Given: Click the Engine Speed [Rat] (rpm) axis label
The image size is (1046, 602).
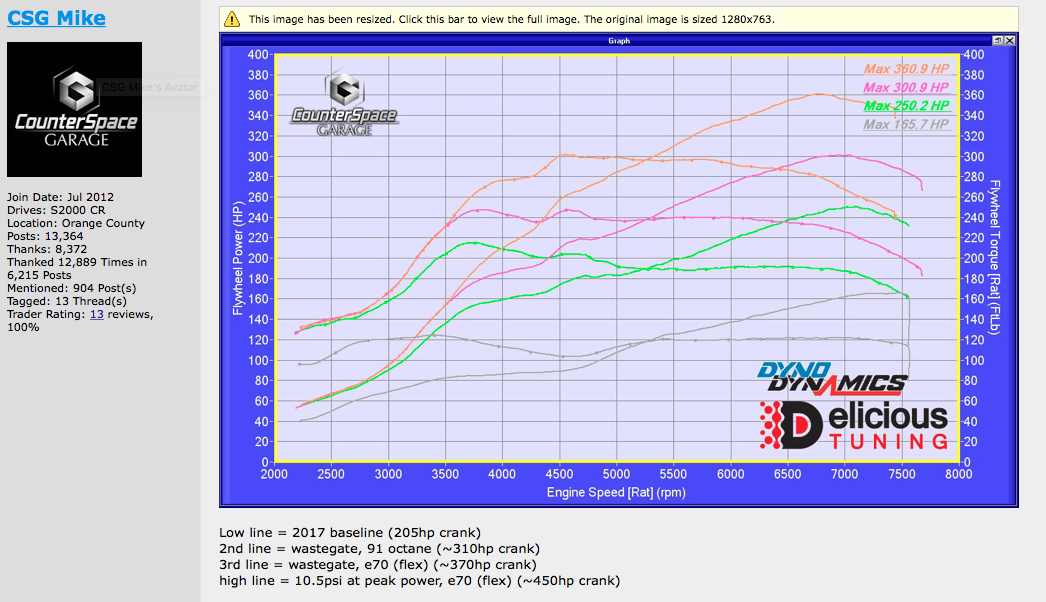Looking at the screenshot, I should point(617,493).
